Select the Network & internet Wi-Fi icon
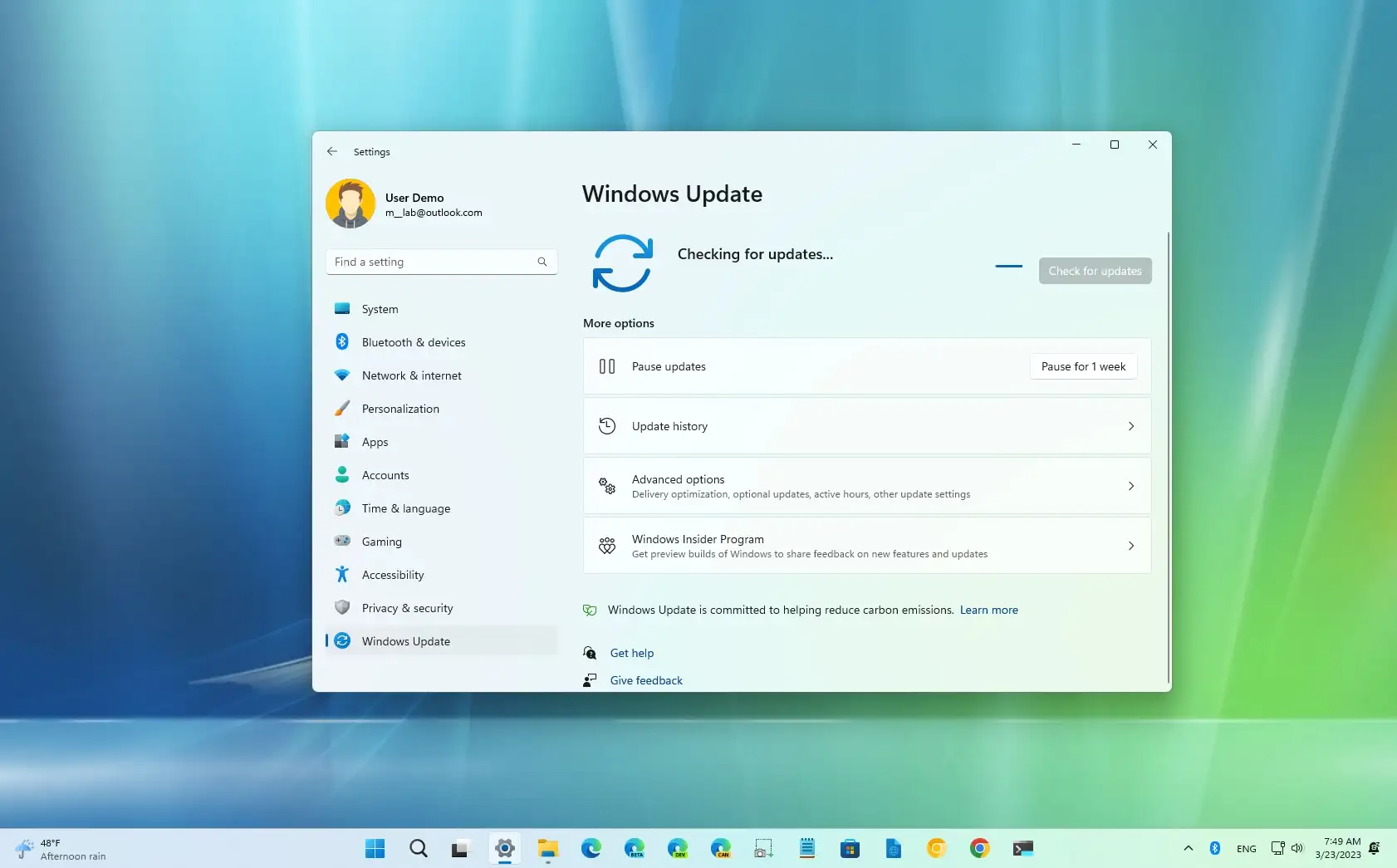1397x868 pixels. pos(342,375)
